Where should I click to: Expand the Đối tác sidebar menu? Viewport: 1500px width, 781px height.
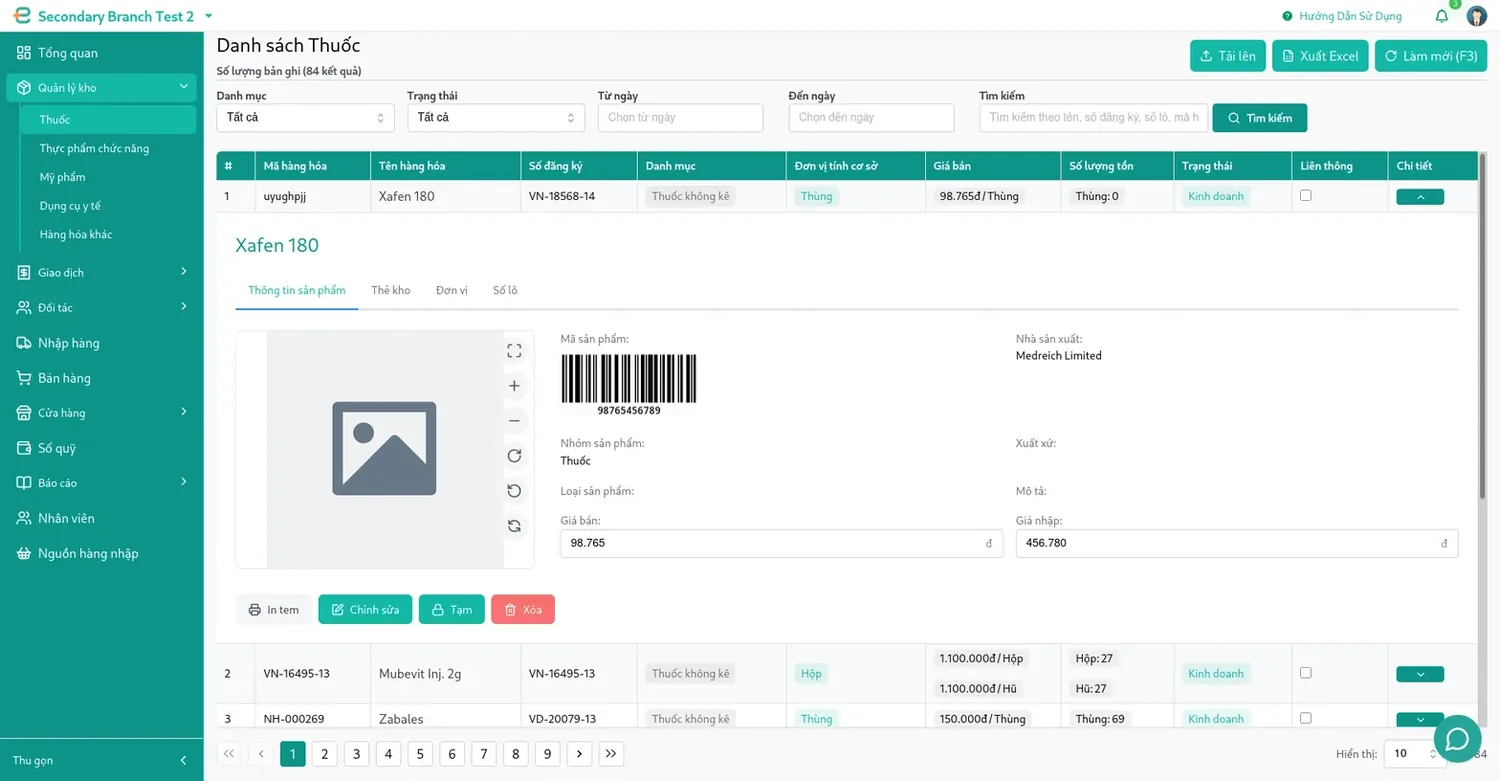[x=101, y=307]
